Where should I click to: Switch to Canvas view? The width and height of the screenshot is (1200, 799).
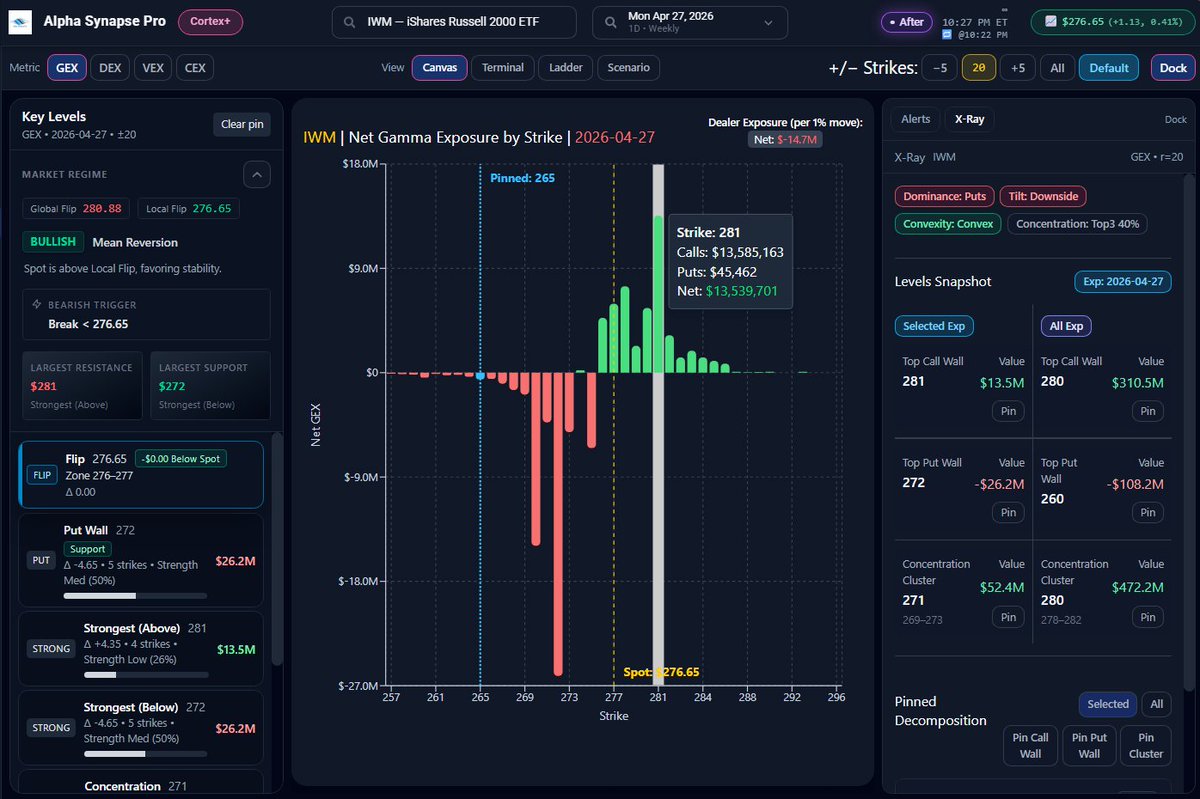pyautogui.click(x=440, y=68)
